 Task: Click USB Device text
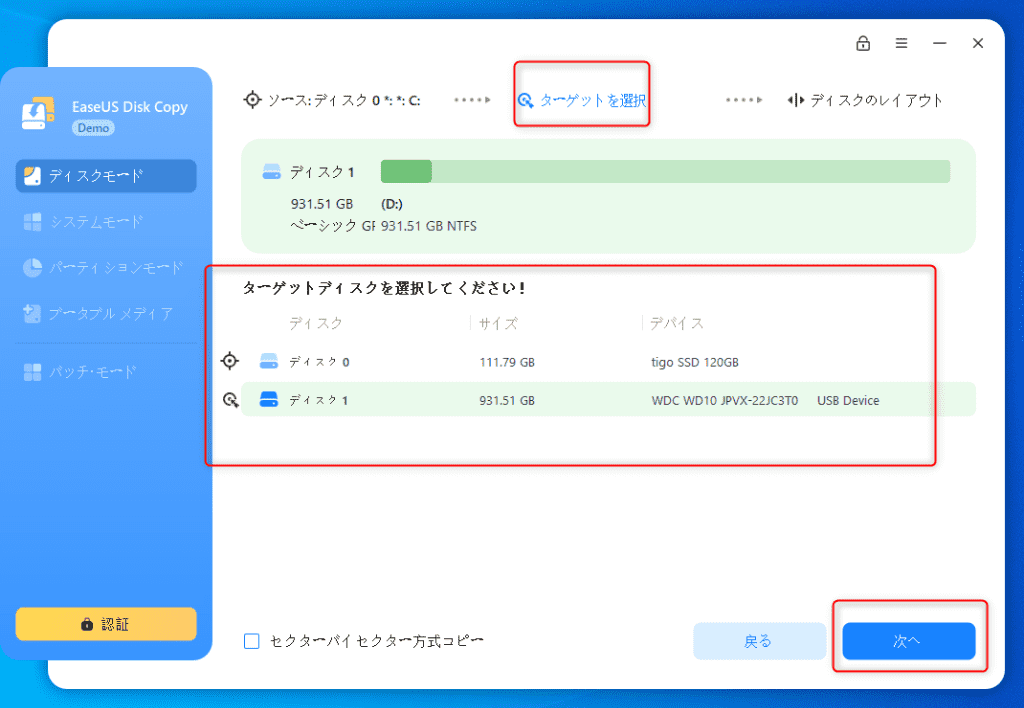click(x=848, y=400)
